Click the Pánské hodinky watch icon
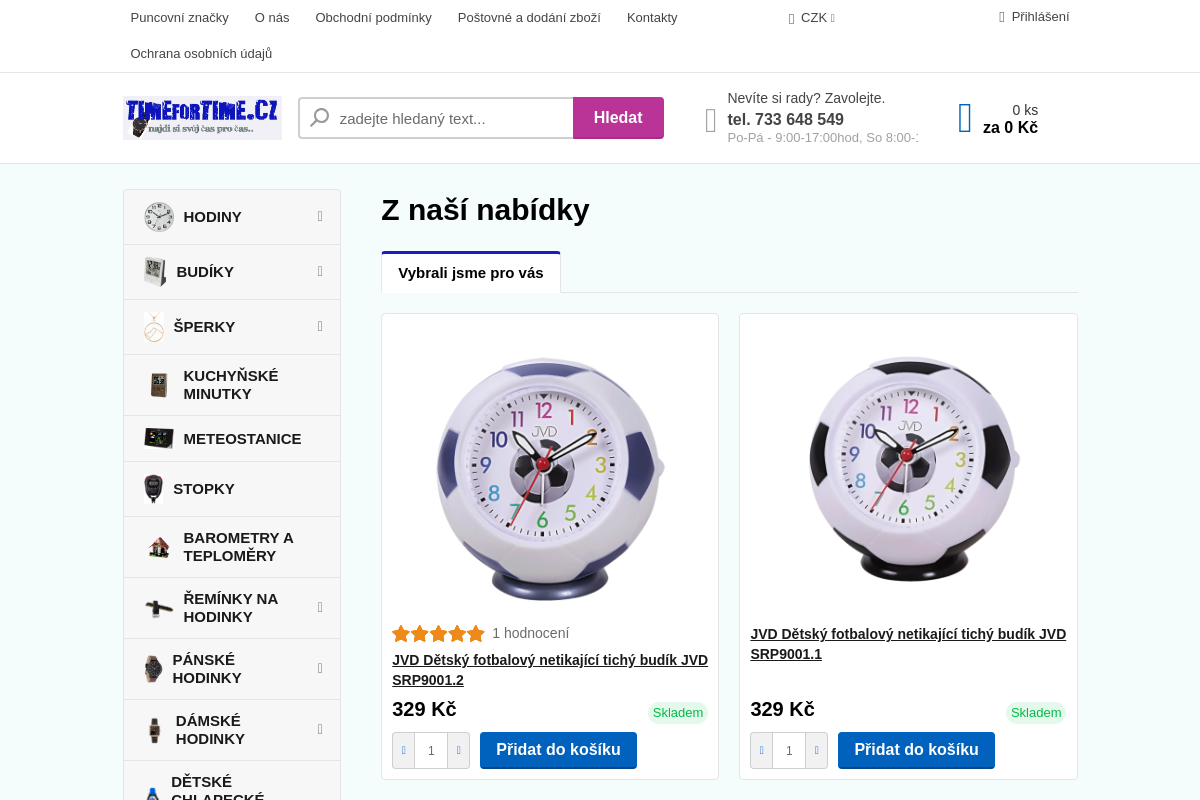Image resolution: width=1200 pixels, height=800 pixels. point(153,669)
